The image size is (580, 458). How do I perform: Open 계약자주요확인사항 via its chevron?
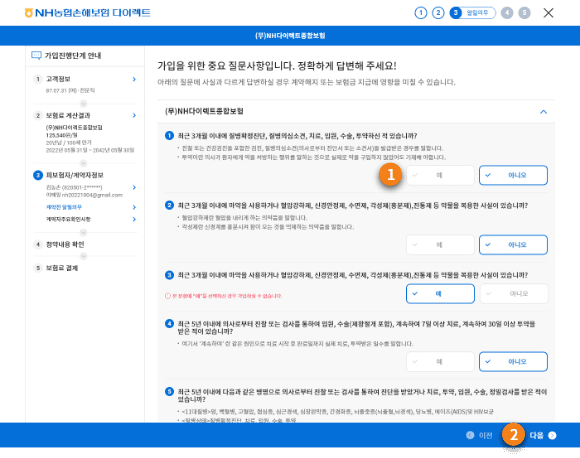(x=134, y=219)
